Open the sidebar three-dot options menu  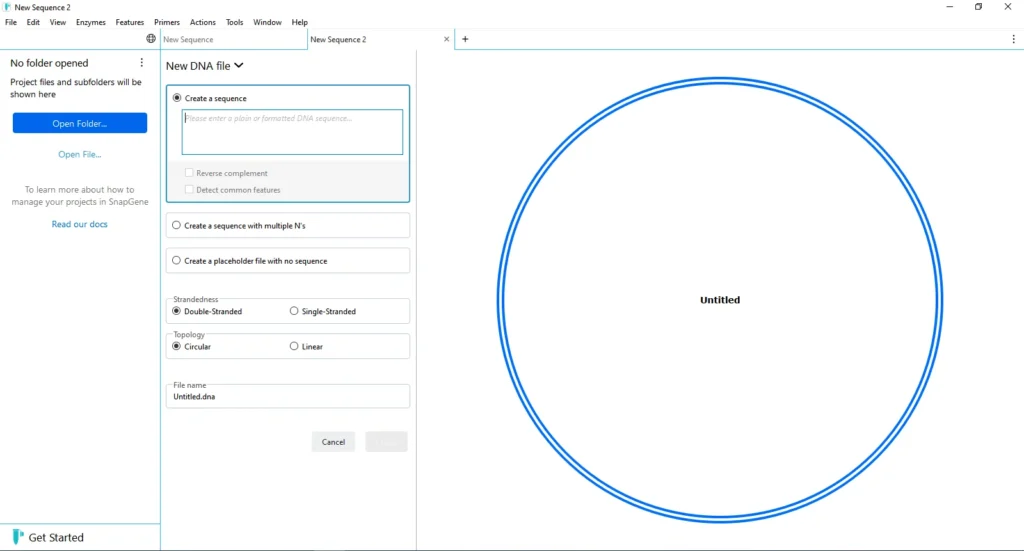(x=141, y=63)
